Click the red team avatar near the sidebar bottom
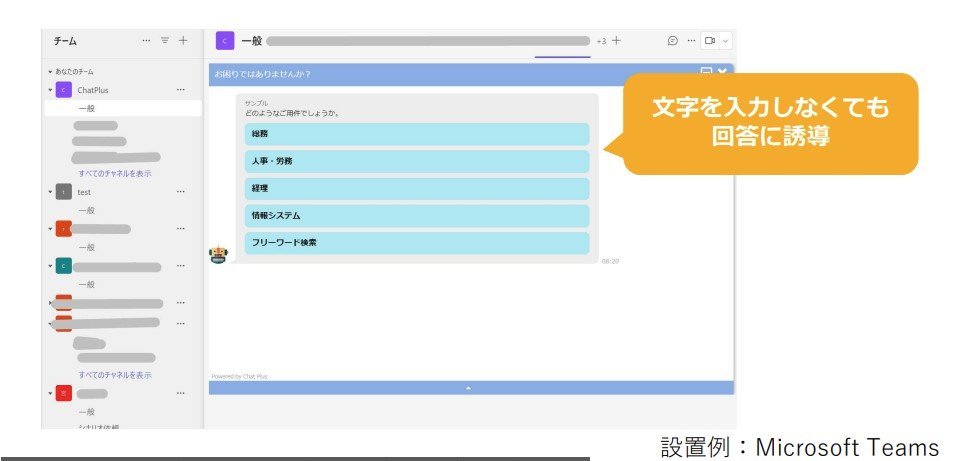 pyautogui.click(x=63, y=393)
